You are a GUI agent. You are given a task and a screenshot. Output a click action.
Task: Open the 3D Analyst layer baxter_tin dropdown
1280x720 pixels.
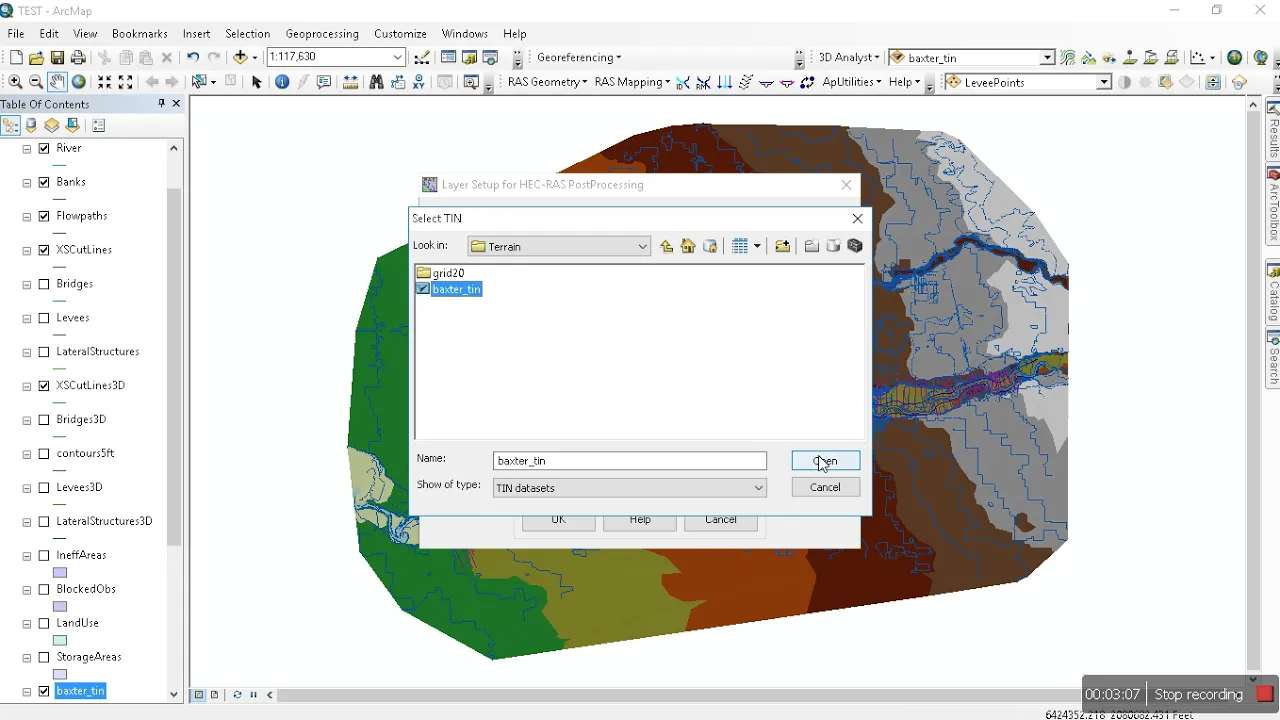[x=1047, y=58]
